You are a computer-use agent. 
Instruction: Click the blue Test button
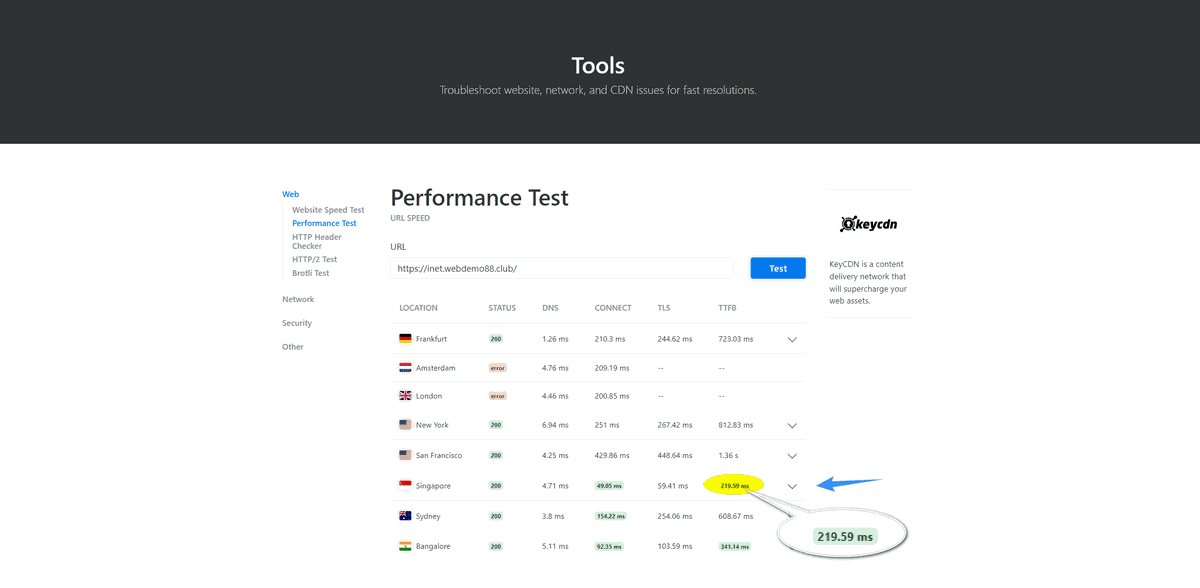(x=778, y=268)
